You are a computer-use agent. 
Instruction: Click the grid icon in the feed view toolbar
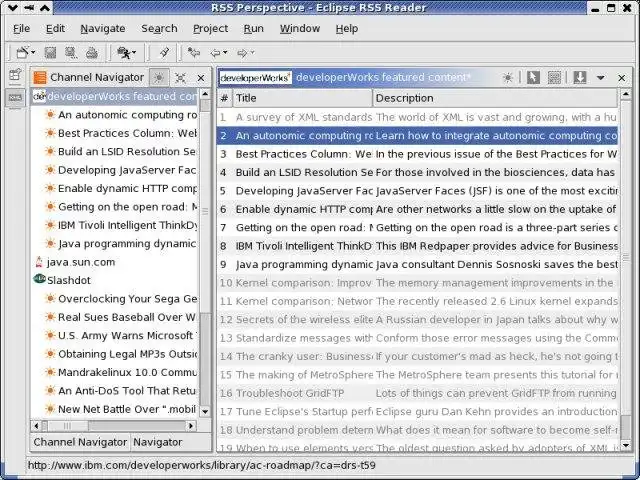tap(554, 78)
